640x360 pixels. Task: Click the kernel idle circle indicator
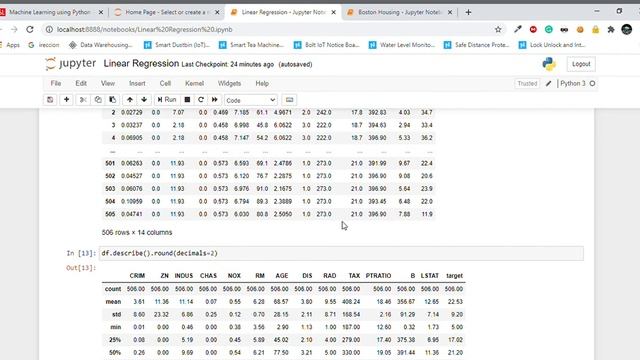click(x=592, y=83)
